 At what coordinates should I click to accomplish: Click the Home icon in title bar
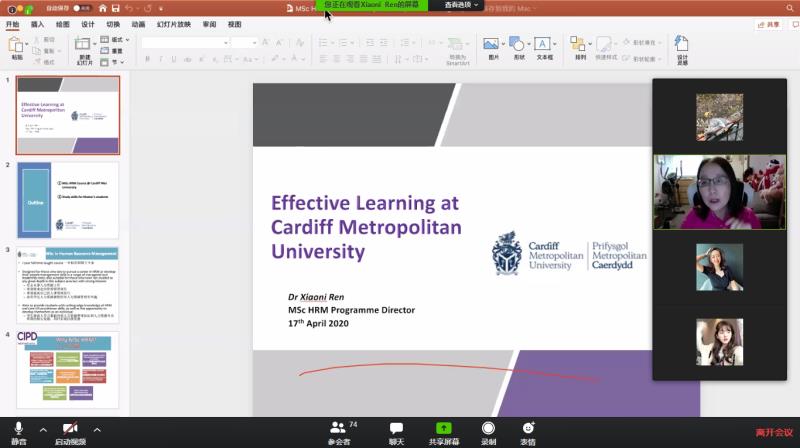103,8
